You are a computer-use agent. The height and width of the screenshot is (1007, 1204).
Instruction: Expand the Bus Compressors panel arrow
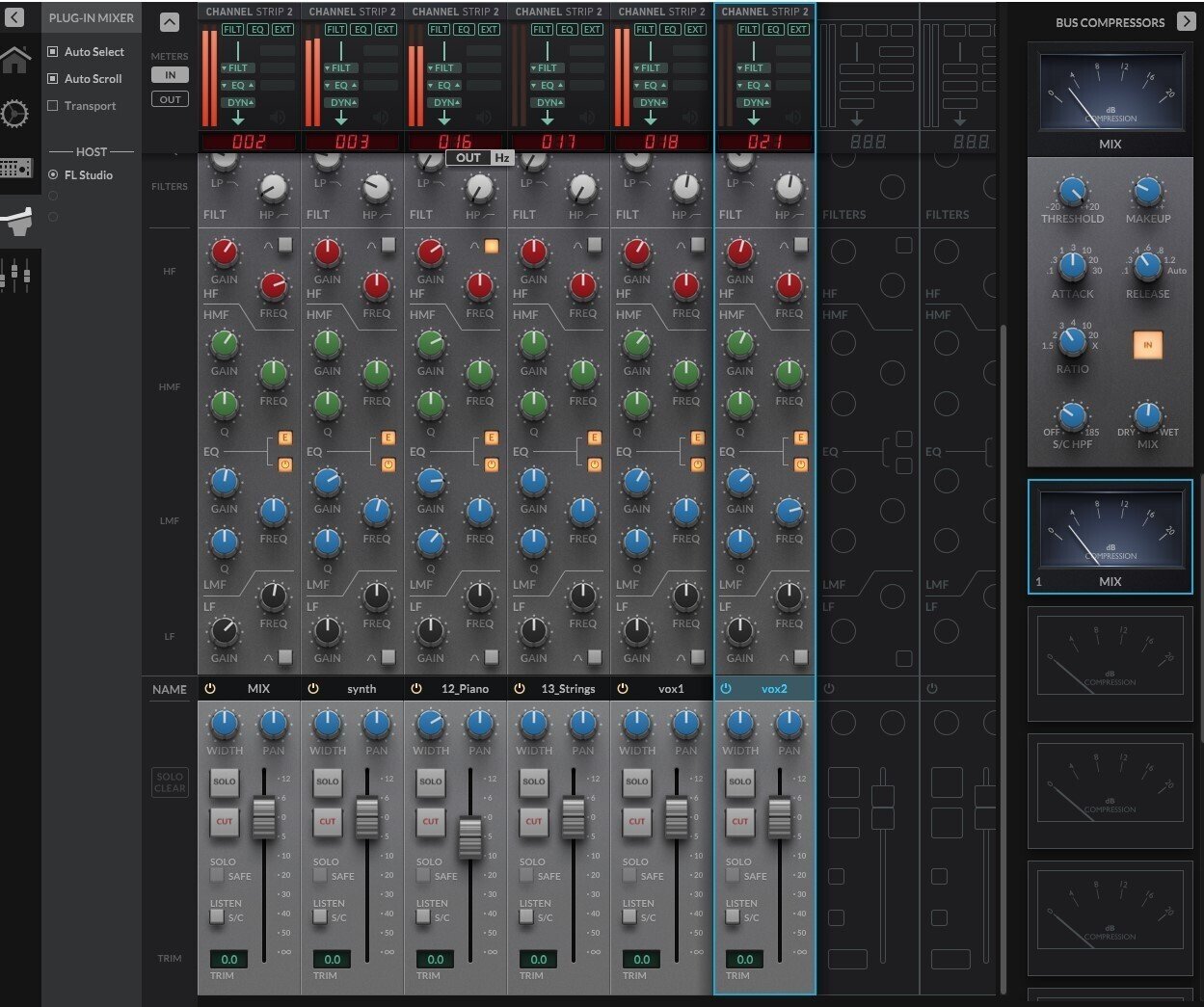1187,21
